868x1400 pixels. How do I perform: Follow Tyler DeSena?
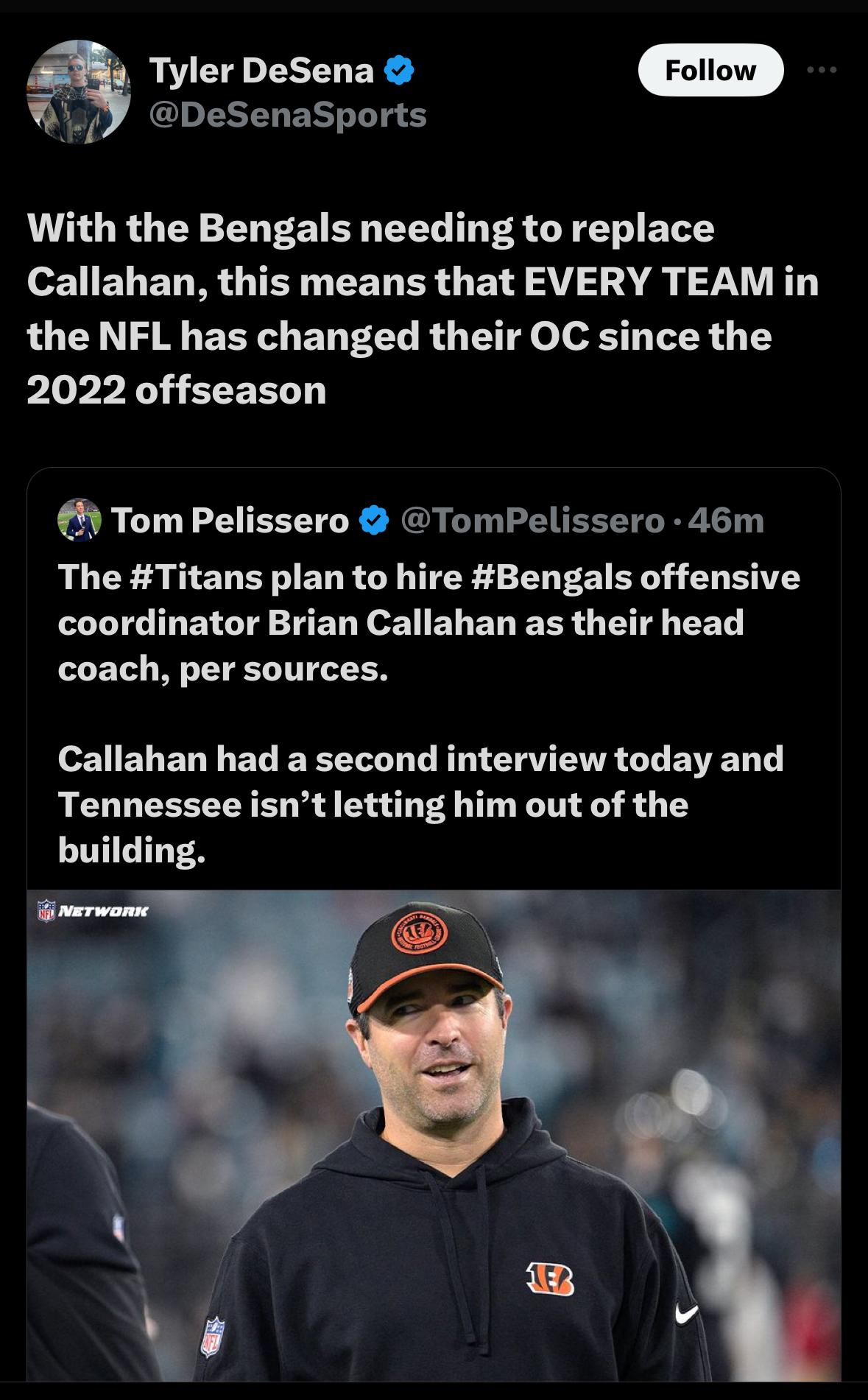pyautogui.click(x=710, y=70)
